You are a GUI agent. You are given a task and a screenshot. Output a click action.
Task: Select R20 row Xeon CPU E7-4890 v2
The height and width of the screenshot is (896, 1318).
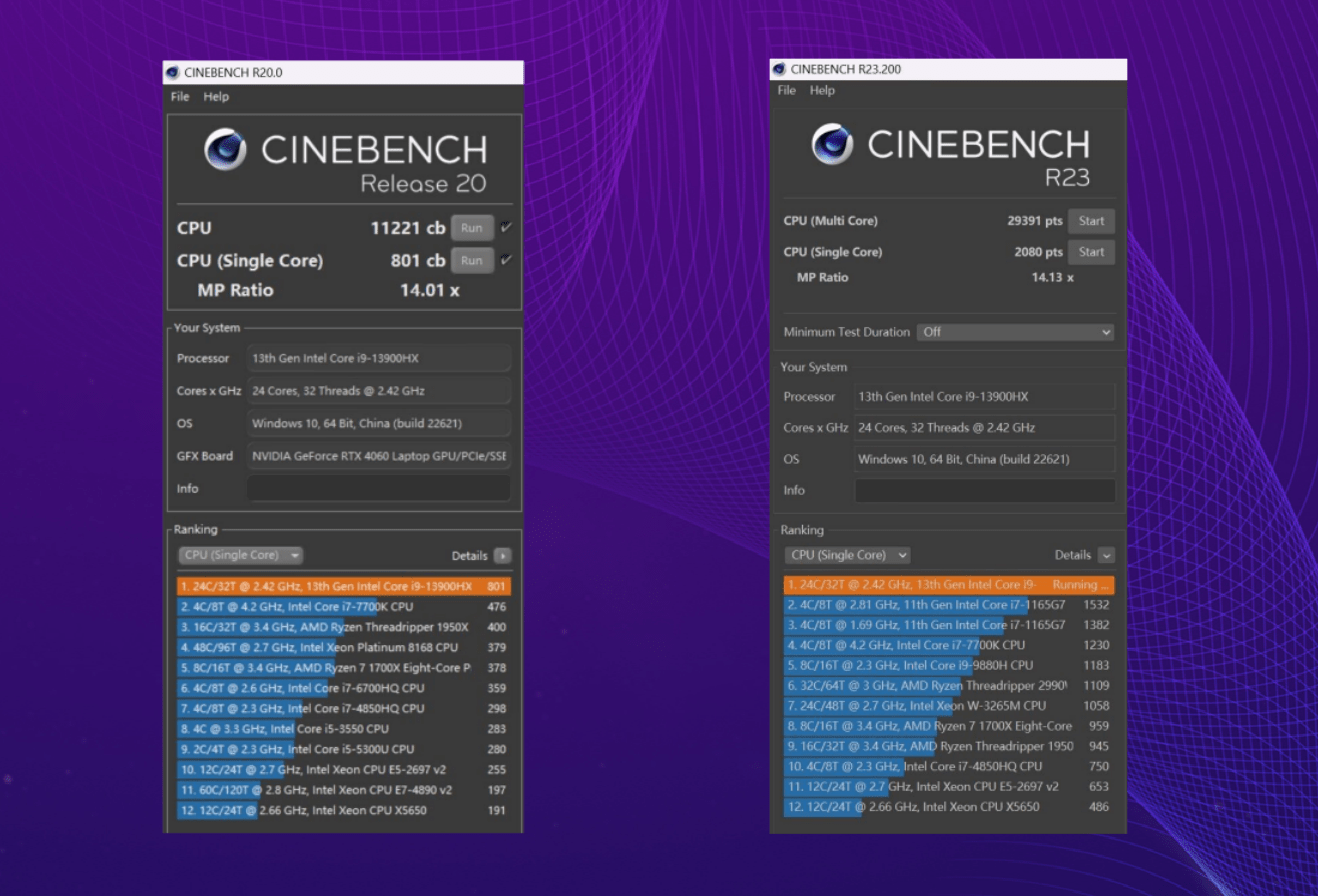pos(344,790)
